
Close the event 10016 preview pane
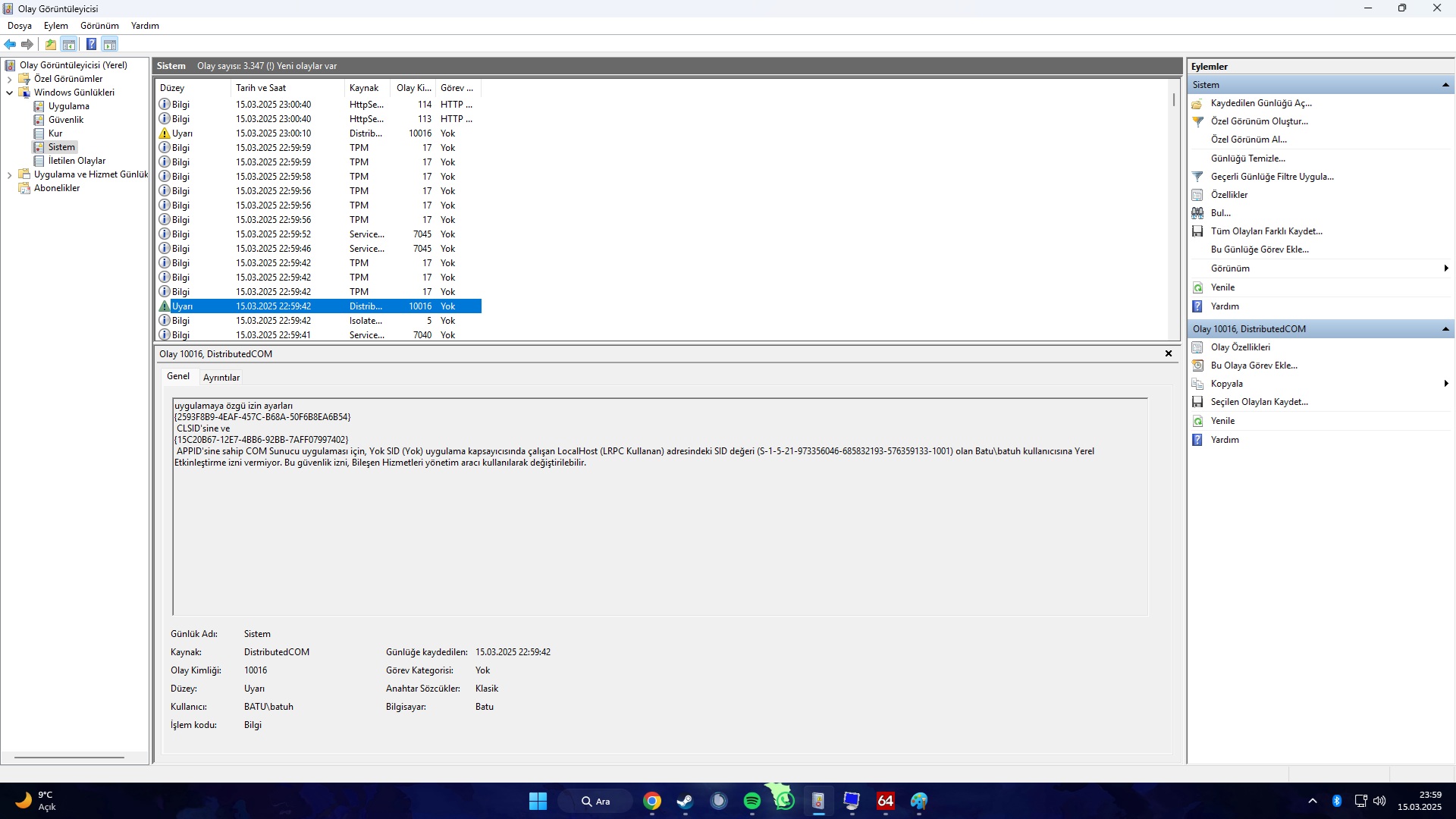(x=1169, y=353)
